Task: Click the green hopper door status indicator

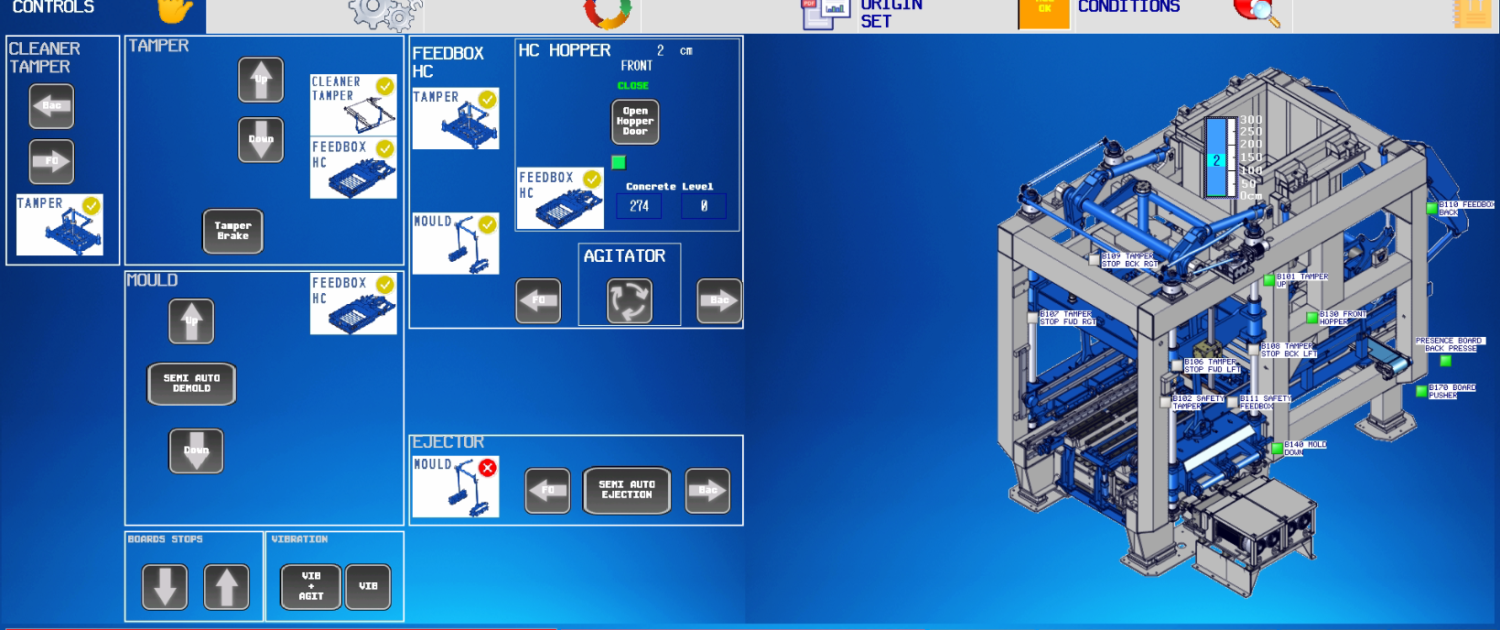Action: click(x=618, y=162)
